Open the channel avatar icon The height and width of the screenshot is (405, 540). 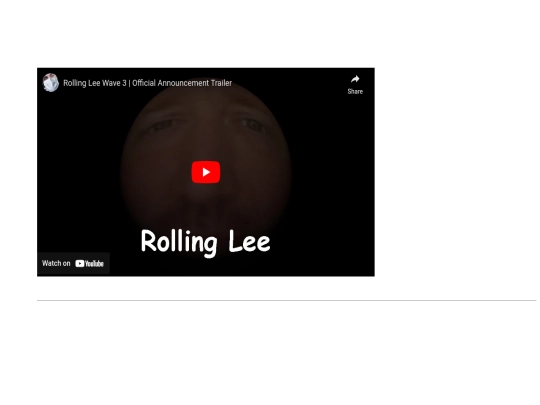[51, 83]
